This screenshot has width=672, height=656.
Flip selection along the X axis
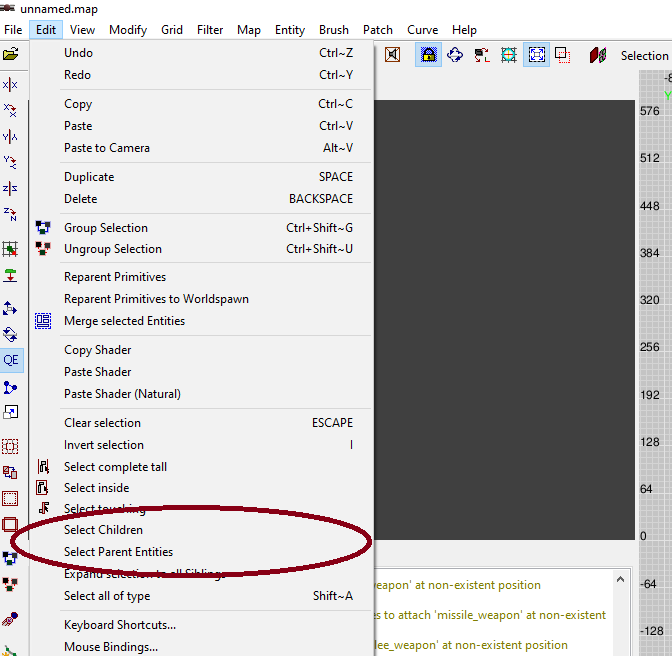[10, 85]
